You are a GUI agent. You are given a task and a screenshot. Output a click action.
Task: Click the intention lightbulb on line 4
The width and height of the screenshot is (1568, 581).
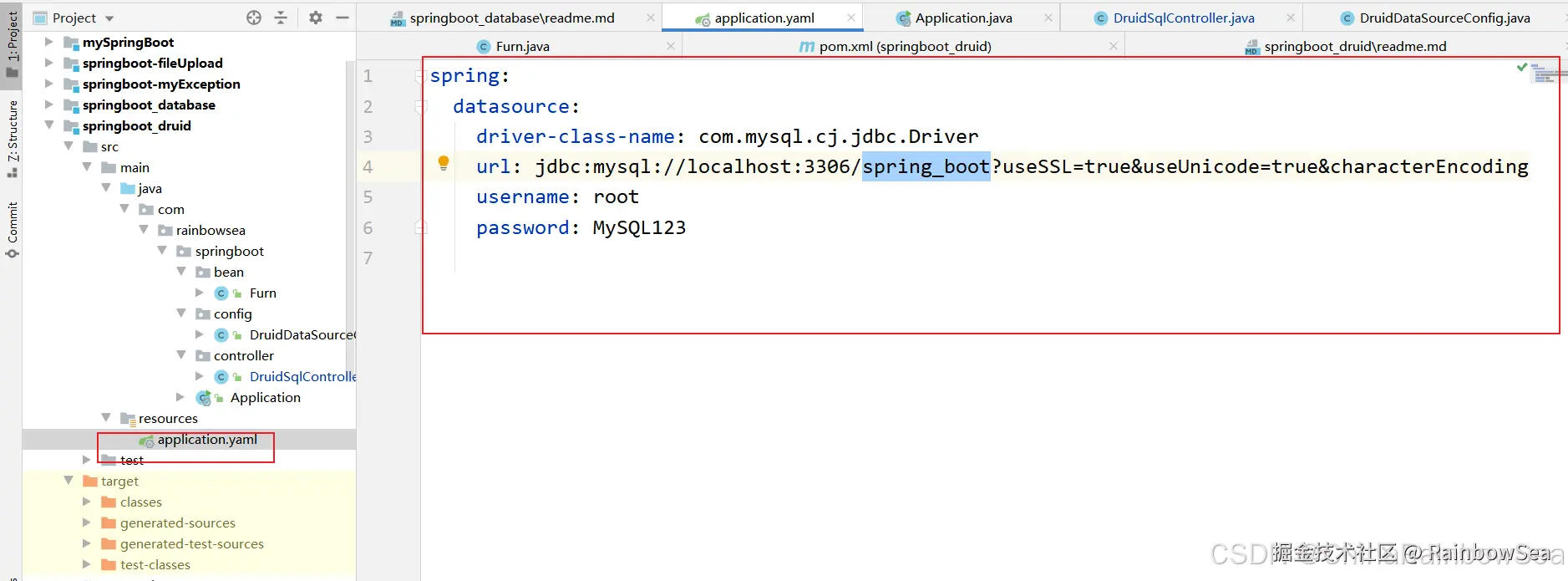[x=444, y=164]
